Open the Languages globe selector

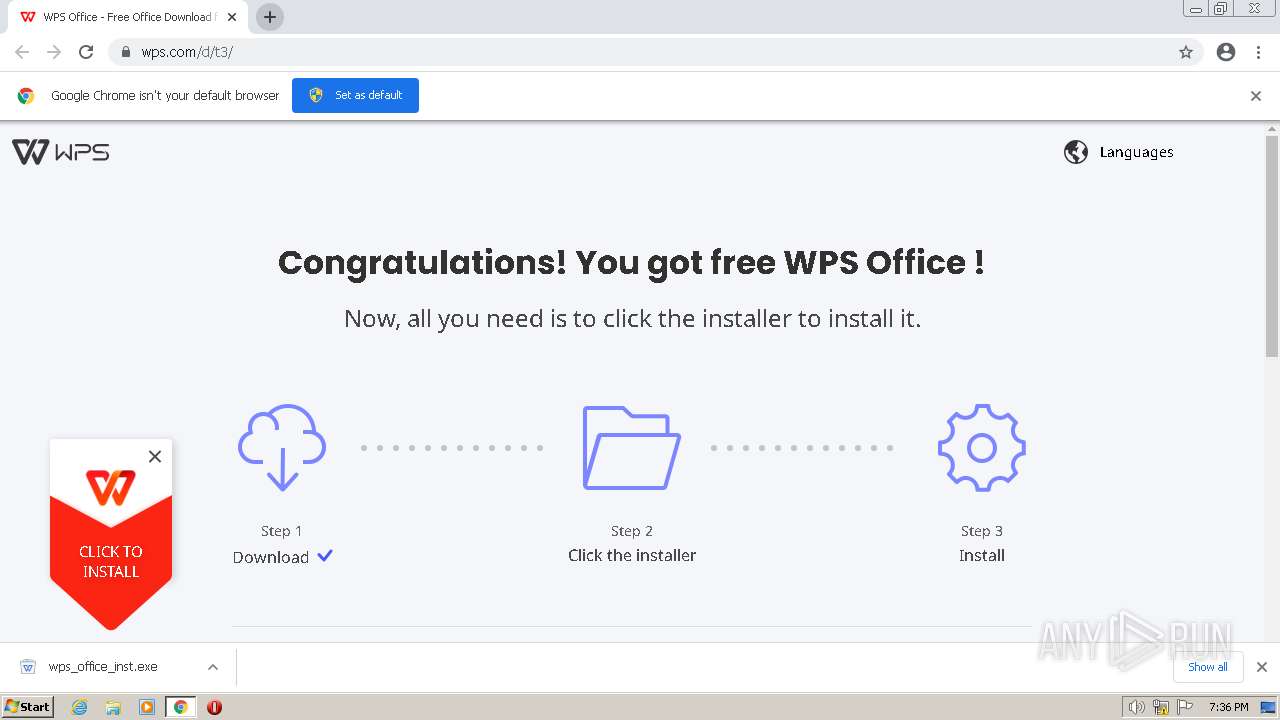(1118, 152)
